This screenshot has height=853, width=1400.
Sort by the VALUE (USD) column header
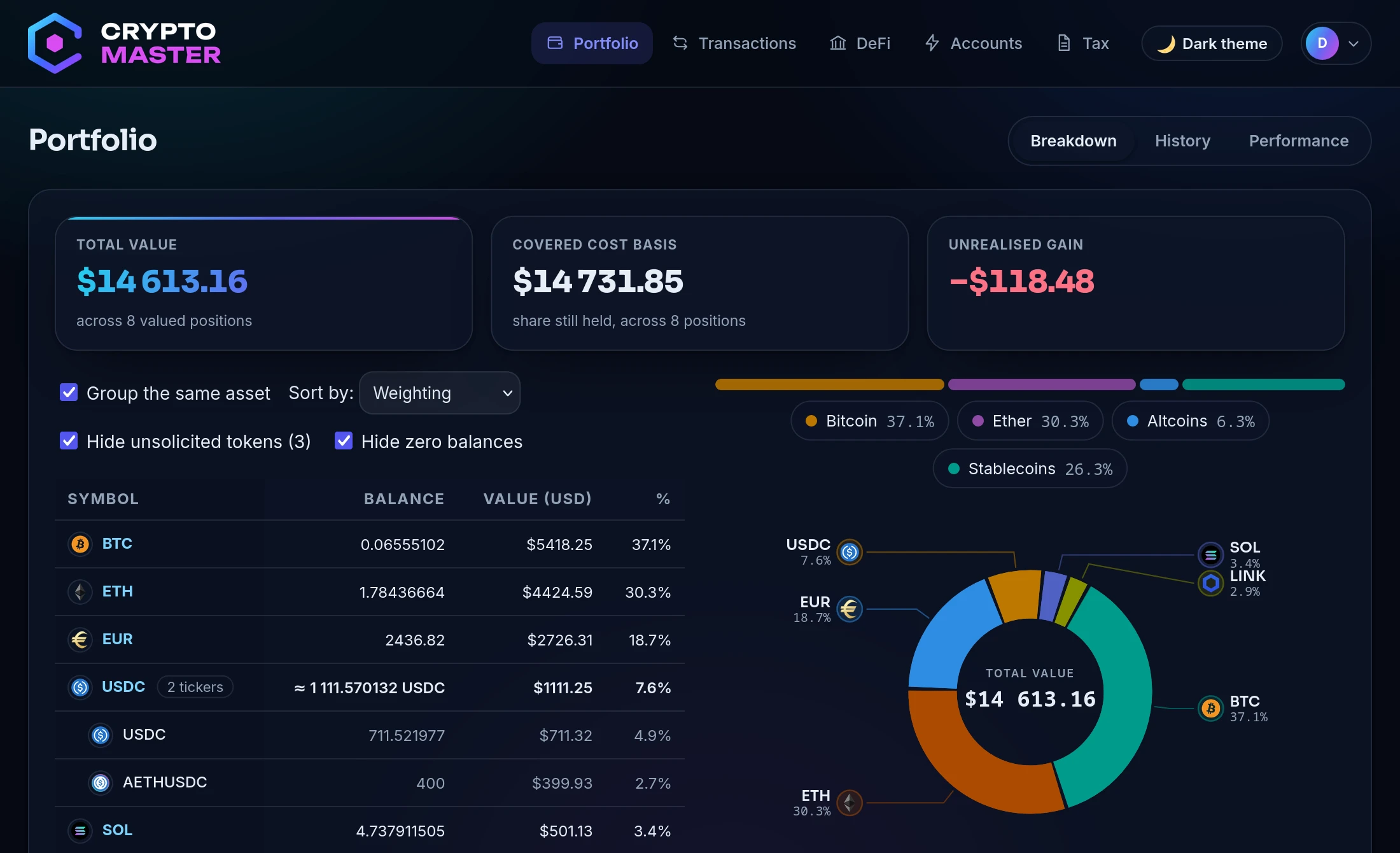[x=538, y=499]
